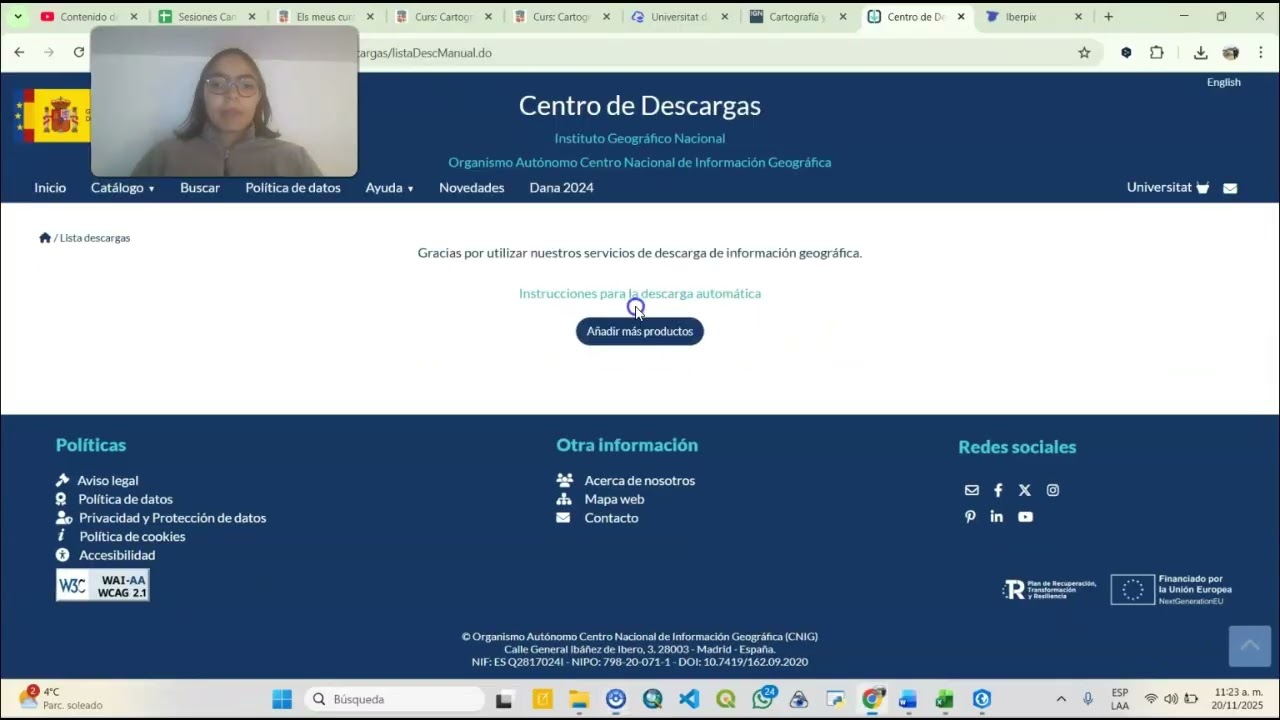Open the weather widget on the taskbar
This screenshot has height=720, width=1280.
click(62, 698)
